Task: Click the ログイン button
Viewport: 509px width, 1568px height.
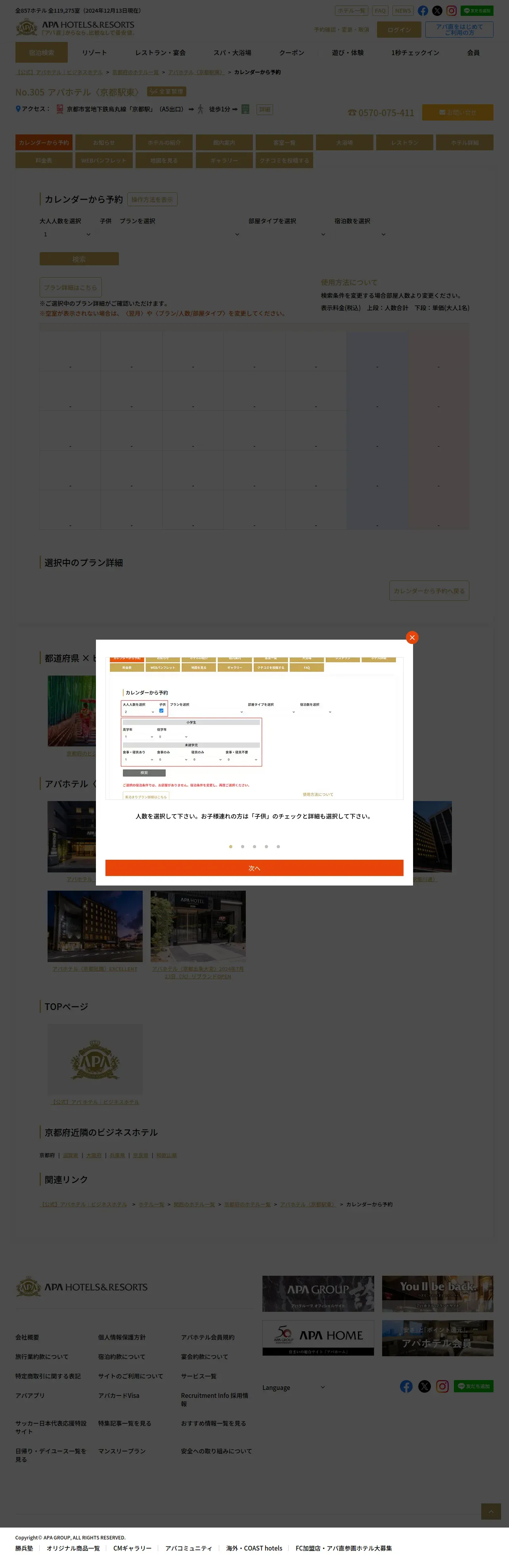Action: coord(399,30)
